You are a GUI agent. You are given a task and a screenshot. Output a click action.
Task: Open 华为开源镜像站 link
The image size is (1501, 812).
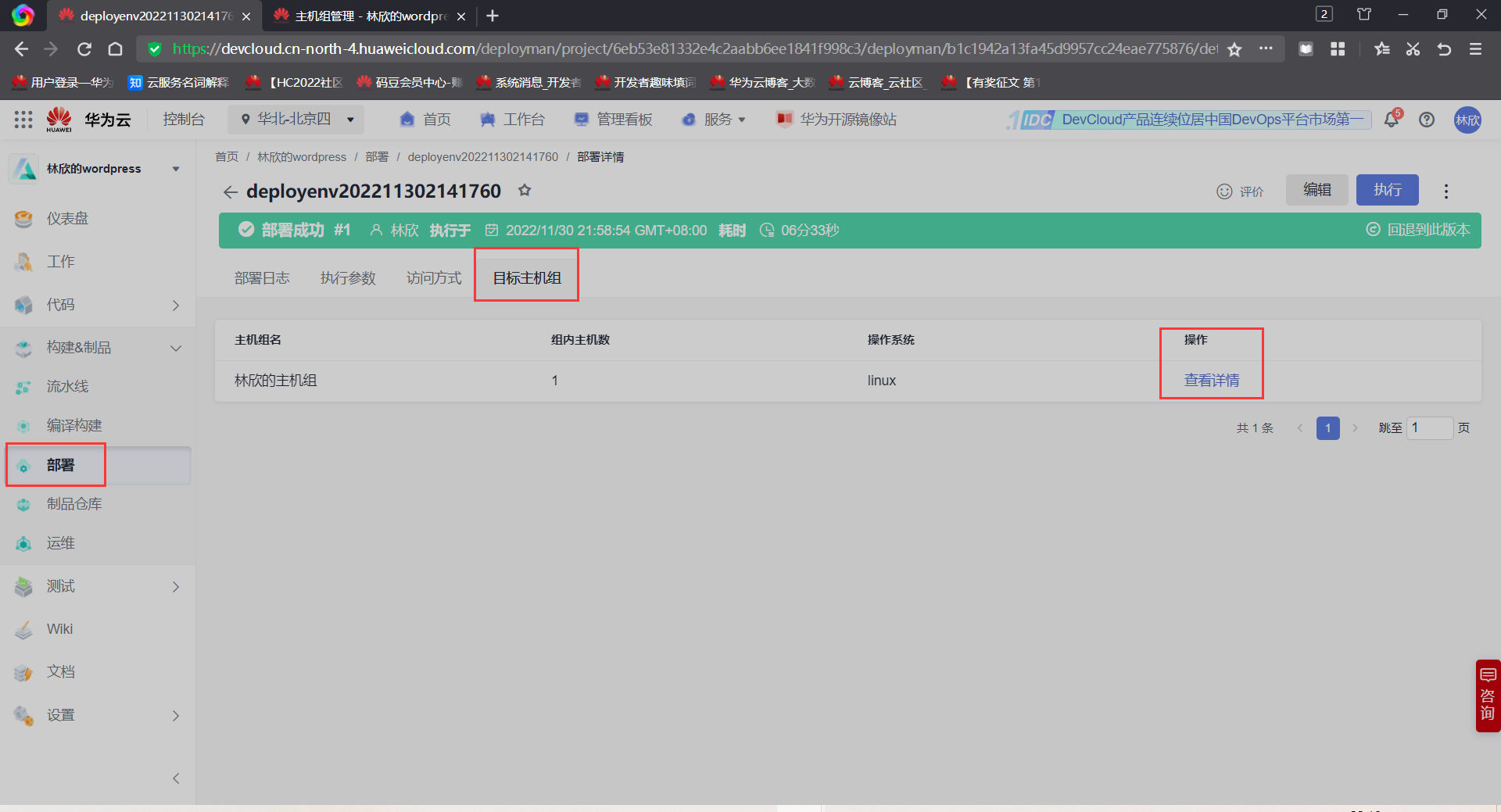tap(836, 120)
